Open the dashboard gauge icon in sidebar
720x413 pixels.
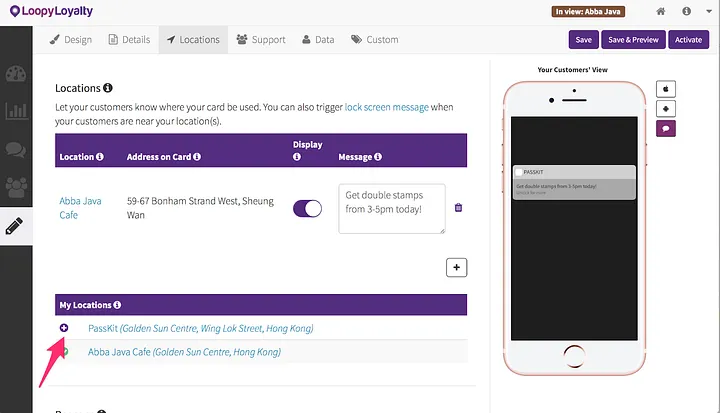coord(16,74)
